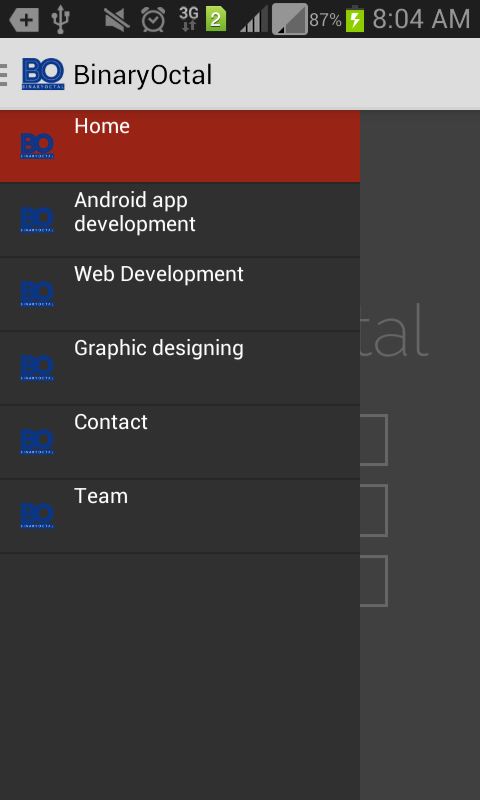480x800 pixels.
Task: Open Android app development section
Action: point(180,220)
